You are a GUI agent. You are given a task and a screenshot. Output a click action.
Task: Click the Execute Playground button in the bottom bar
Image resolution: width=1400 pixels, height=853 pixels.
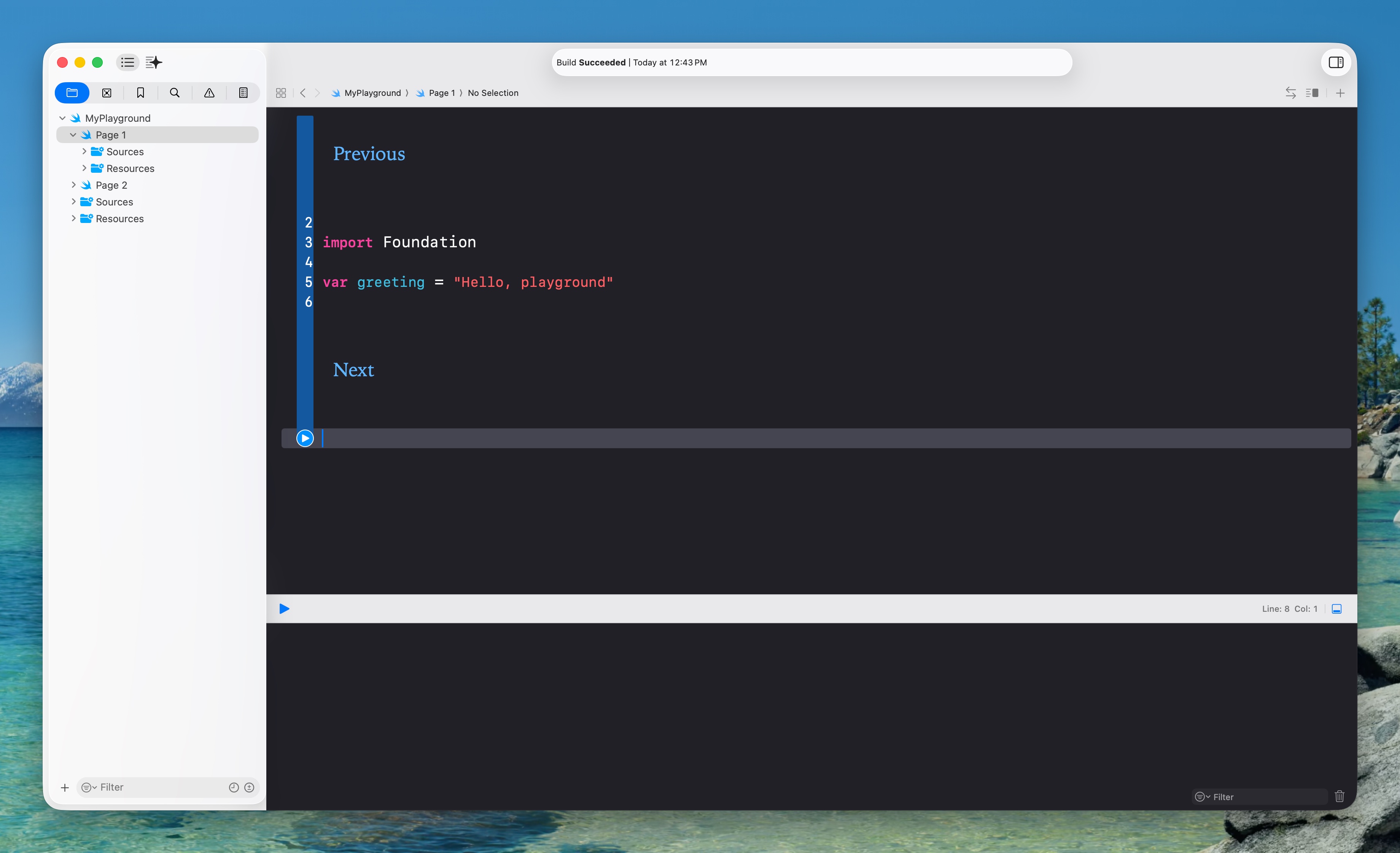tap(285, 609)
